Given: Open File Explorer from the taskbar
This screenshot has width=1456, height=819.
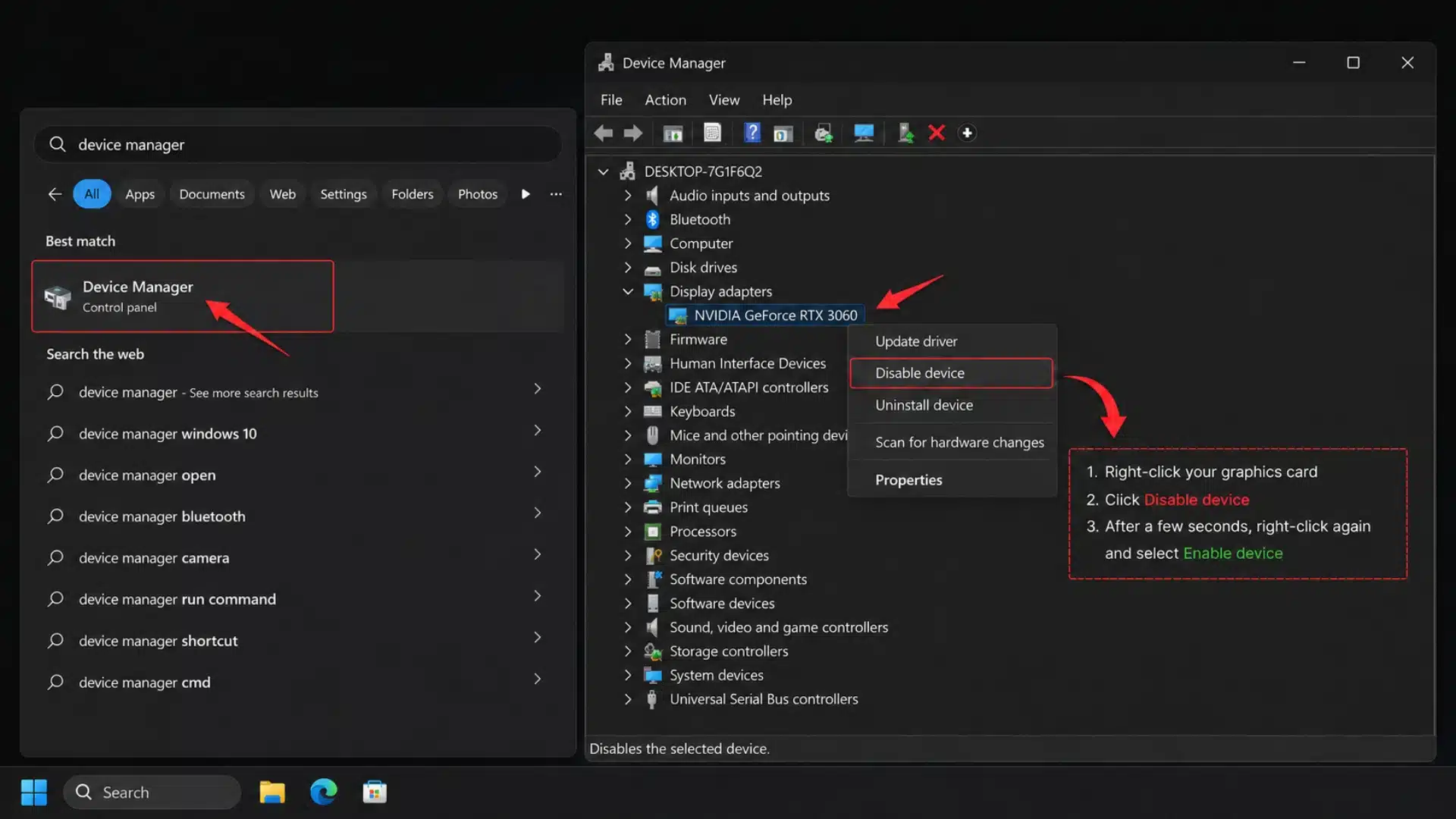Looking at the screenshot, I should pyautogui.click(x=272, y=792).
